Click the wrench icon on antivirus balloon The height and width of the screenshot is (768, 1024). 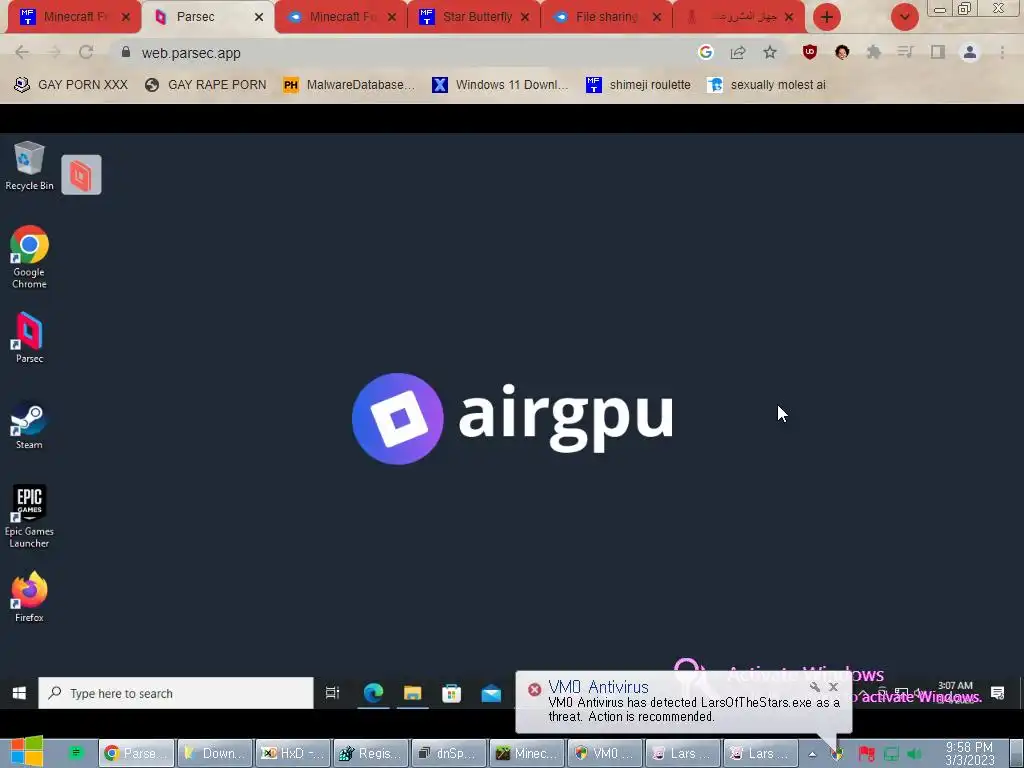(814, 686)
